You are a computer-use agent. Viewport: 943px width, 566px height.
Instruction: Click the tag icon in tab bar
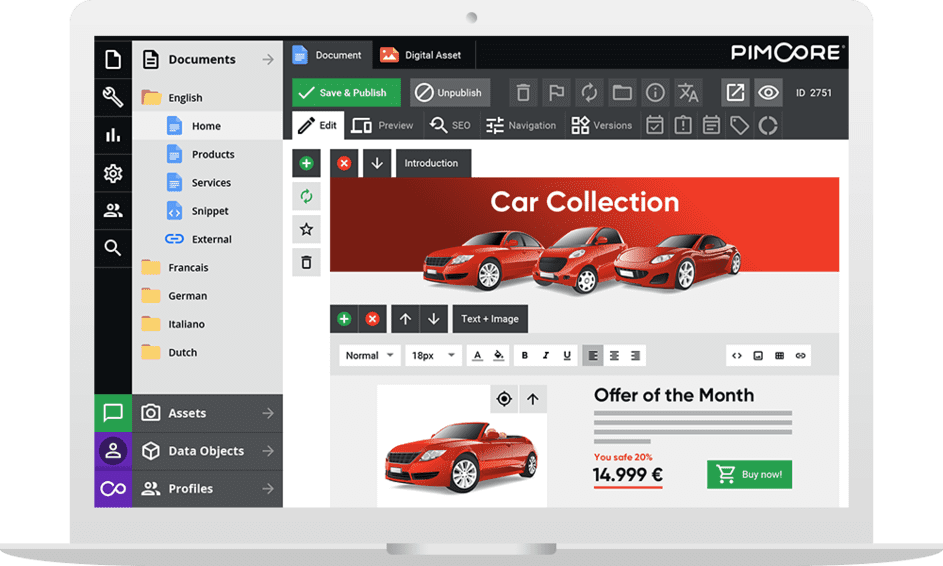click(x=740, y=126)
